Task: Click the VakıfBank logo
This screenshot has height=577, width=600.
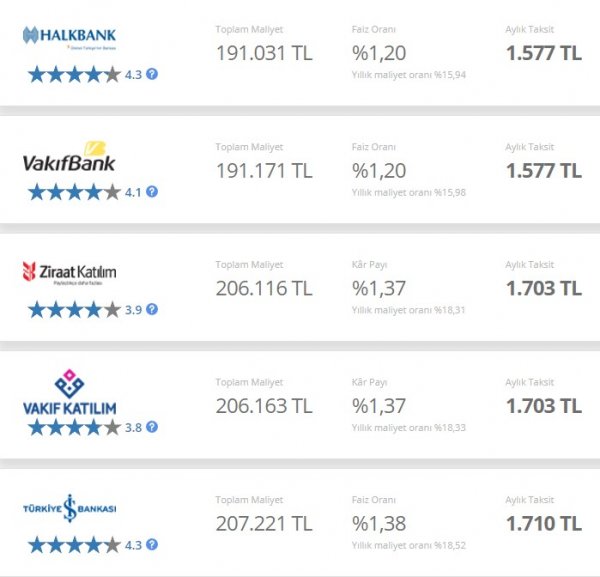Action: tap(69, 156)
